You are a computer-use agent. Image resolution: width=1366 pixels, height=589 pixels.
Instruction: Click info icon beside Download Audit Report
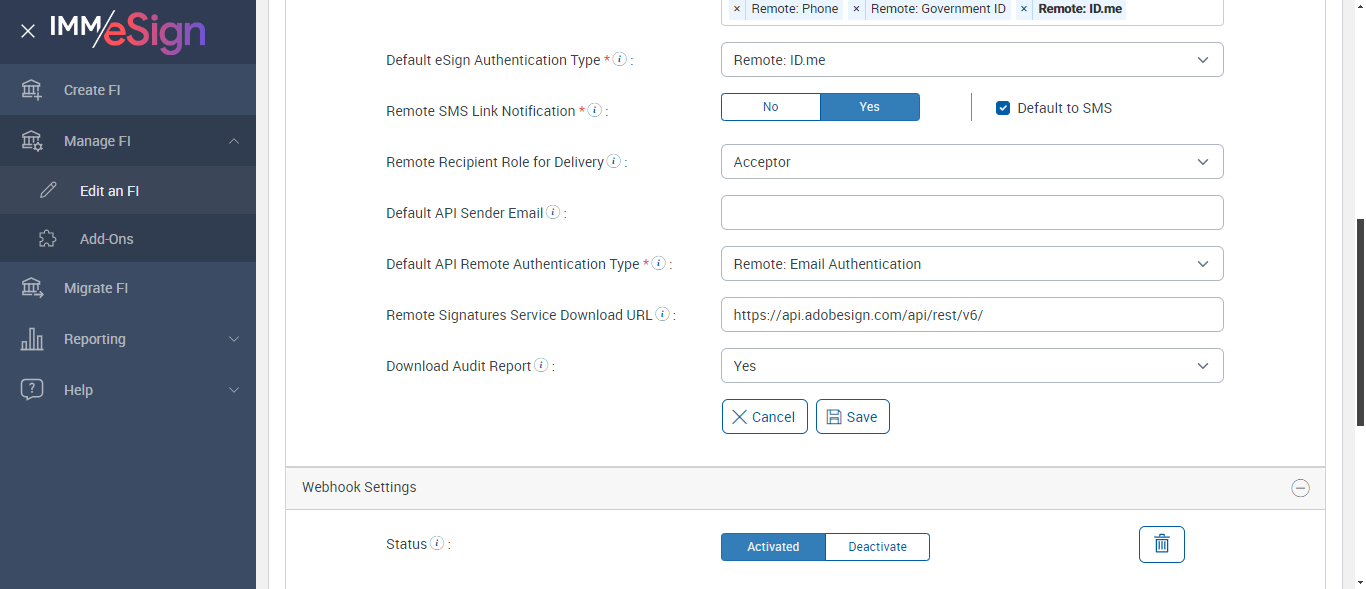(541, 366)
